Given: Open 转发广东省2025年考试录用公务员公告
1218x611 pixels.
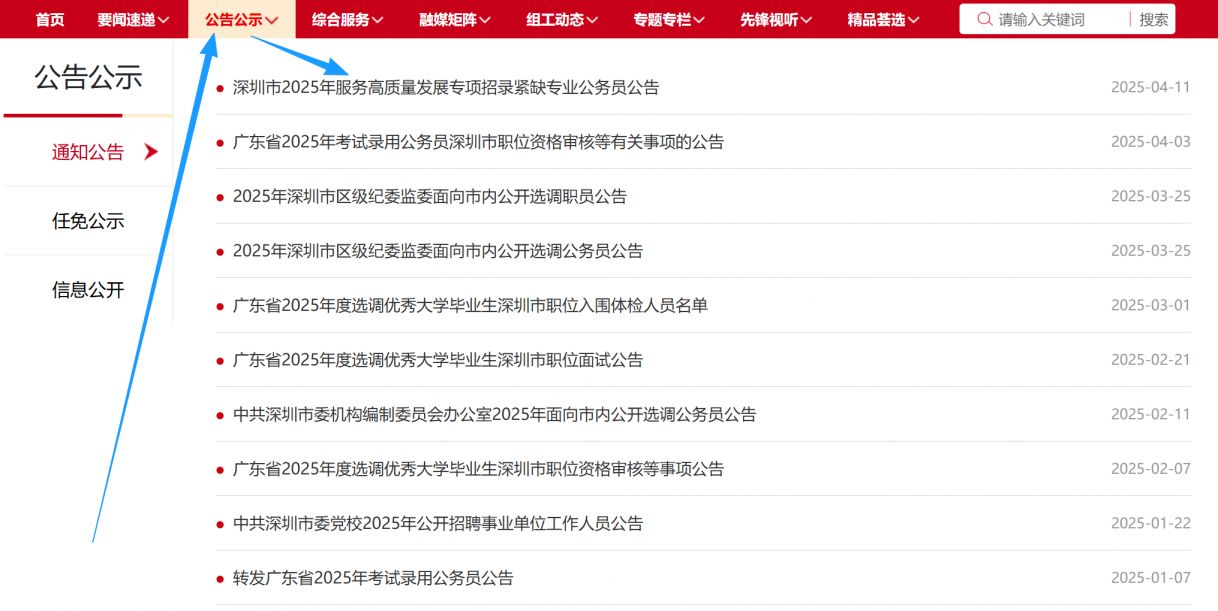Looking at the screenshot, I should tap(373, 578).
